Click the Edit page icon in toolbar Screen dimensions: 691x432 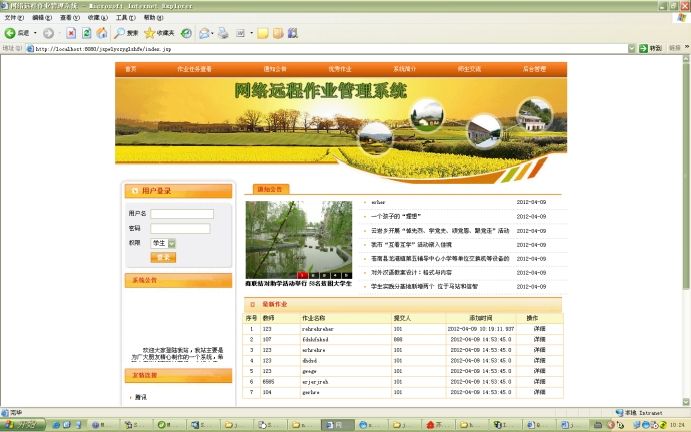(240, 33)
